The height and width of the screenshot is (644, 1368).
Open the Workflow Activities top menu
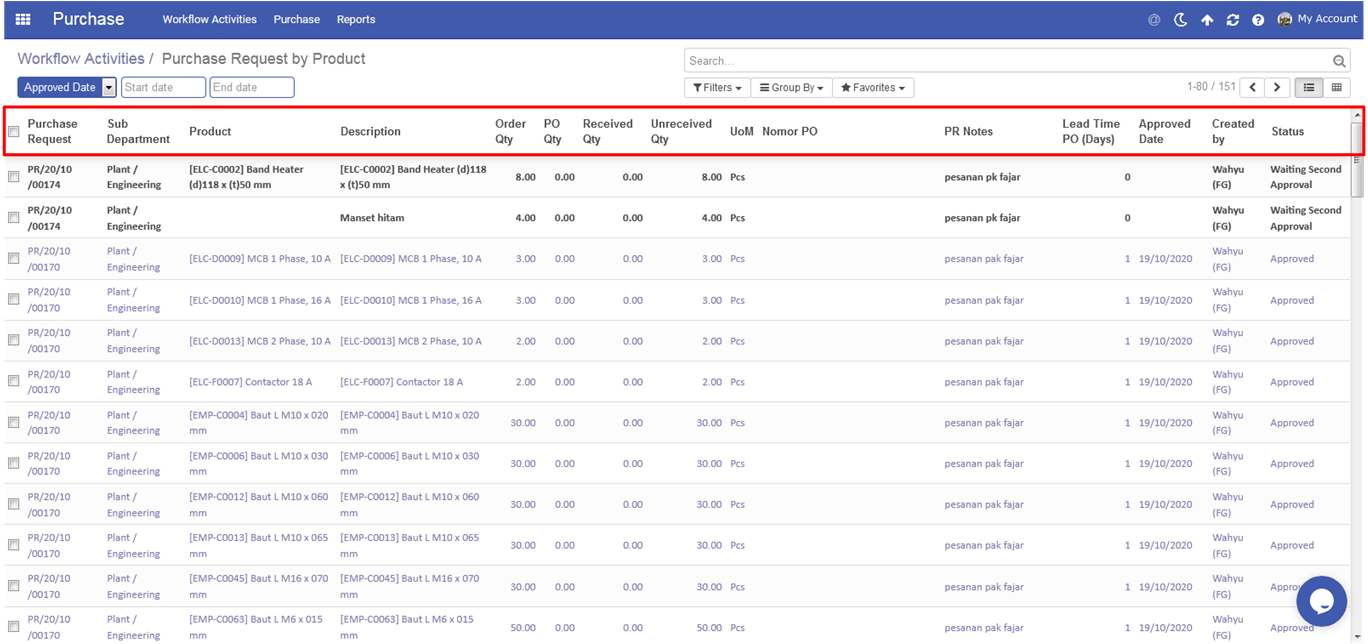[x=209, y=19]
